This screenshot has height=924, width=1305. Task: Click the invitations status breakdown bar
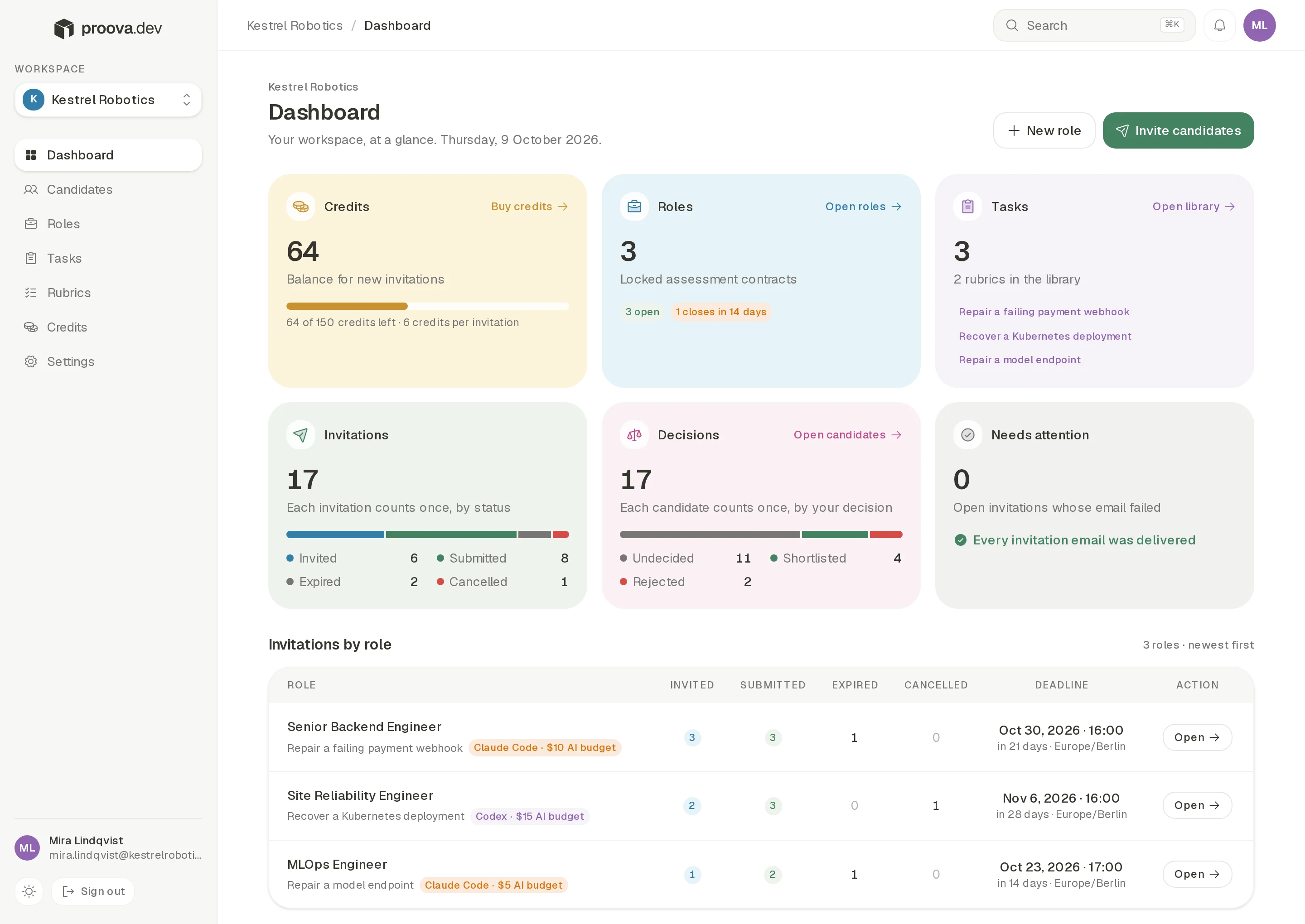427,534
